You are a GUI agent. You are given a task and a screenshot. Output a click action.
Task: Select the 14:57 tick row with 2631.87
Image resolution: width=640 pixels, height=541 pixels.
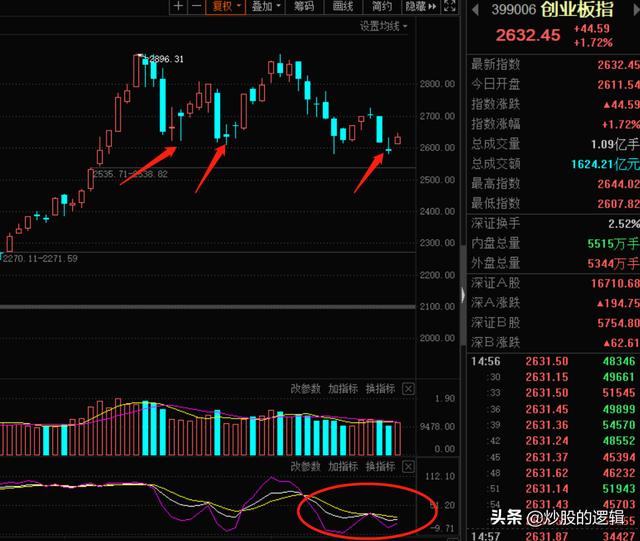pos(553,536)
